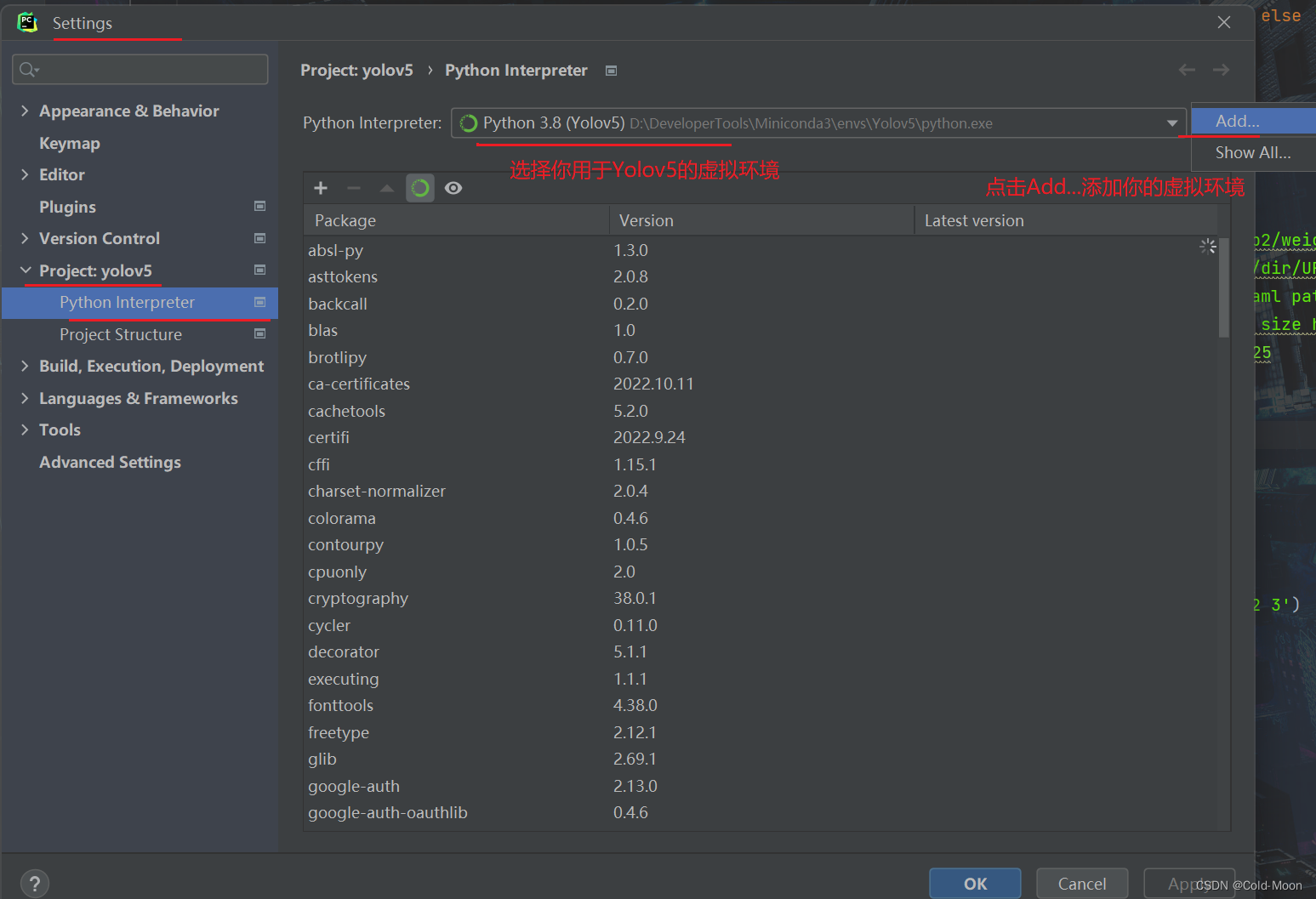Click the forward navigation arrow
This screenshot has height=899, width=1316.
click(x=1221, y=70)
